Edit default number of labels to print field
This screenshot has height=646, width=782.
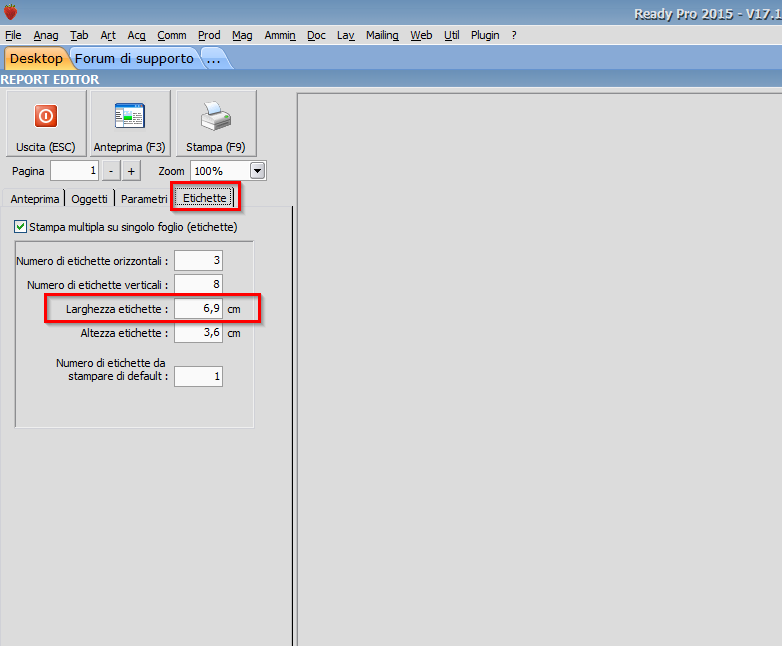198,376
